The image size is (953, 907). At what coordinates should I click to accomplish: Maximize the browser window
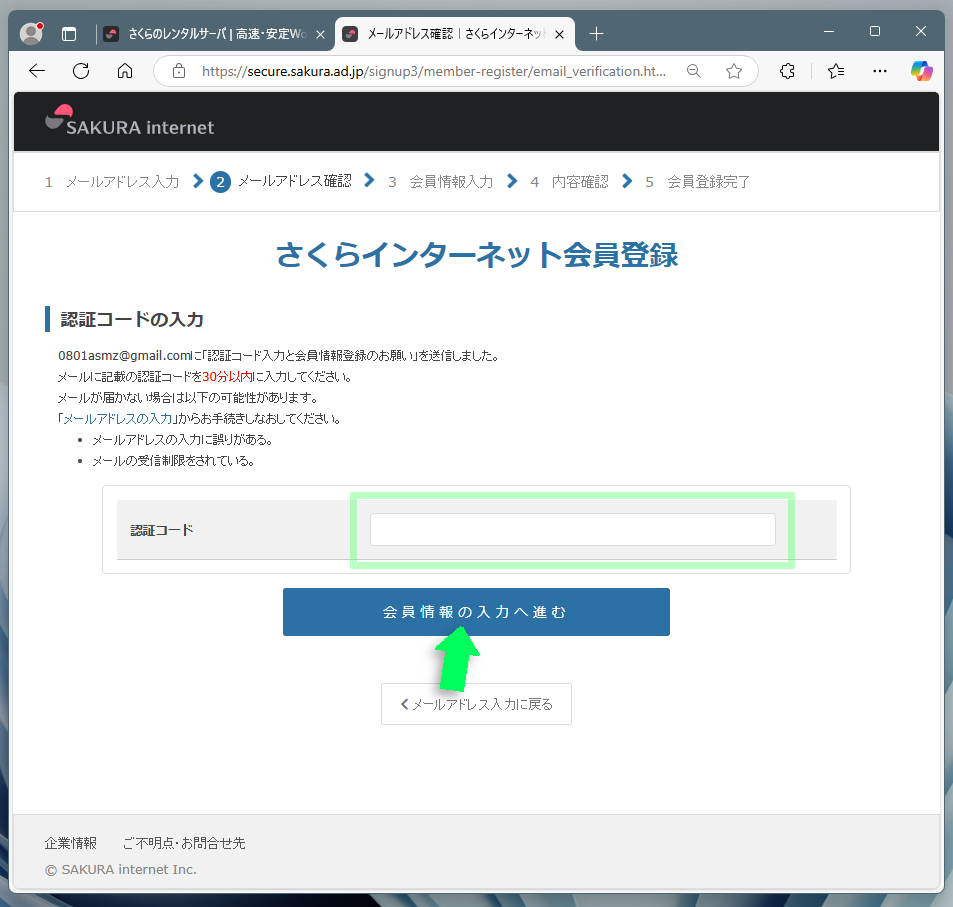(x=875, y=31)
